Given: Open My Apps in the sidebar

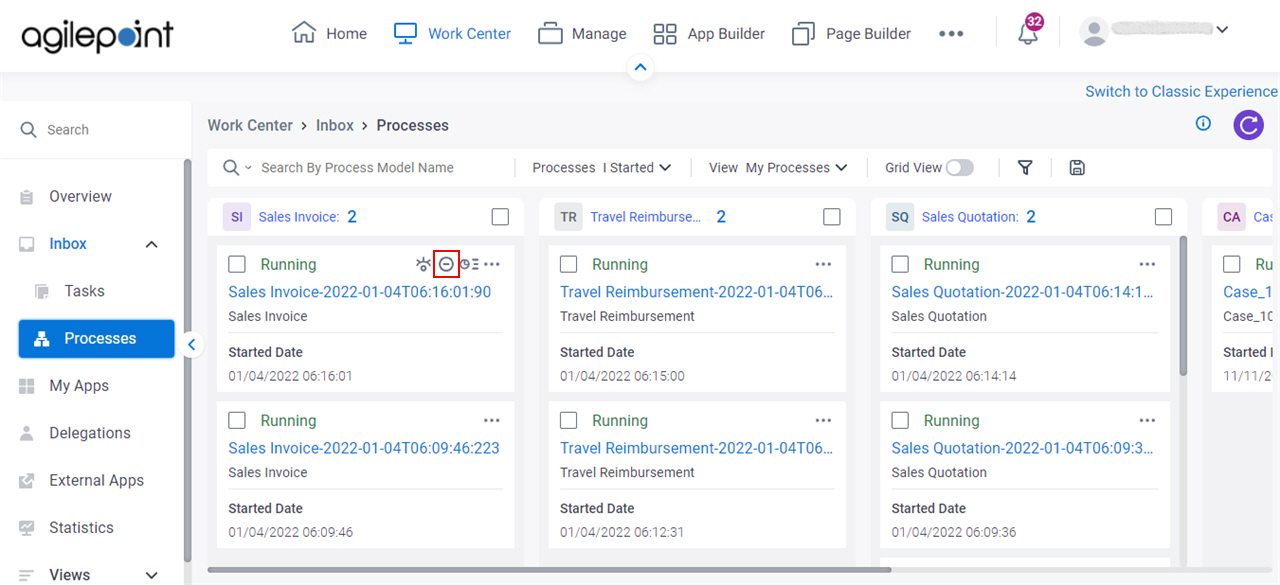Looking at the screenshot, I should click(79, 385).
